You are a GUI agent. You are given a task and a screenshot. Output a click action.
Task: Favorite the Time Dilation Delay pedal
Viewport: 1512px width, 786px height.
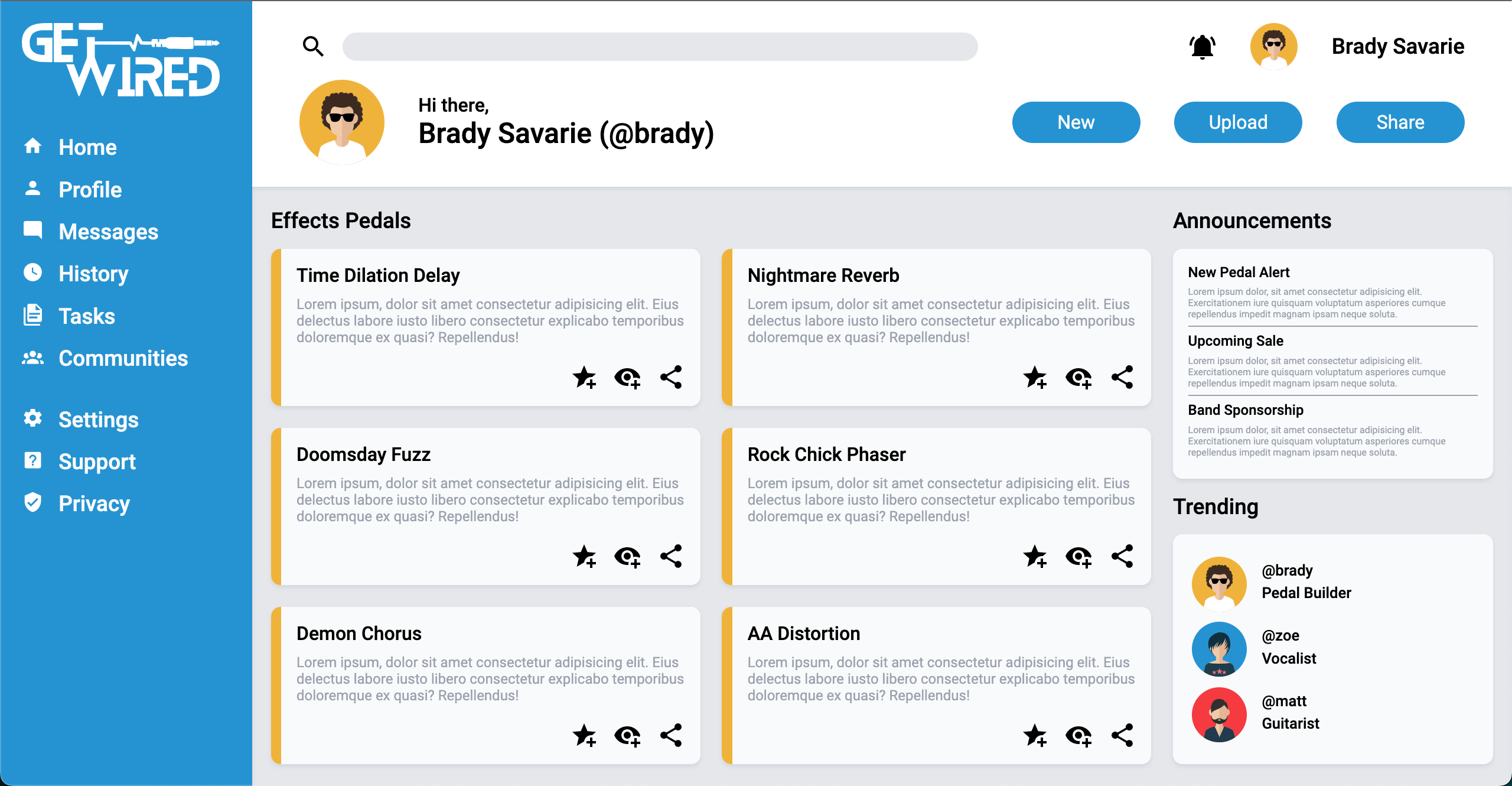(585, 376)
